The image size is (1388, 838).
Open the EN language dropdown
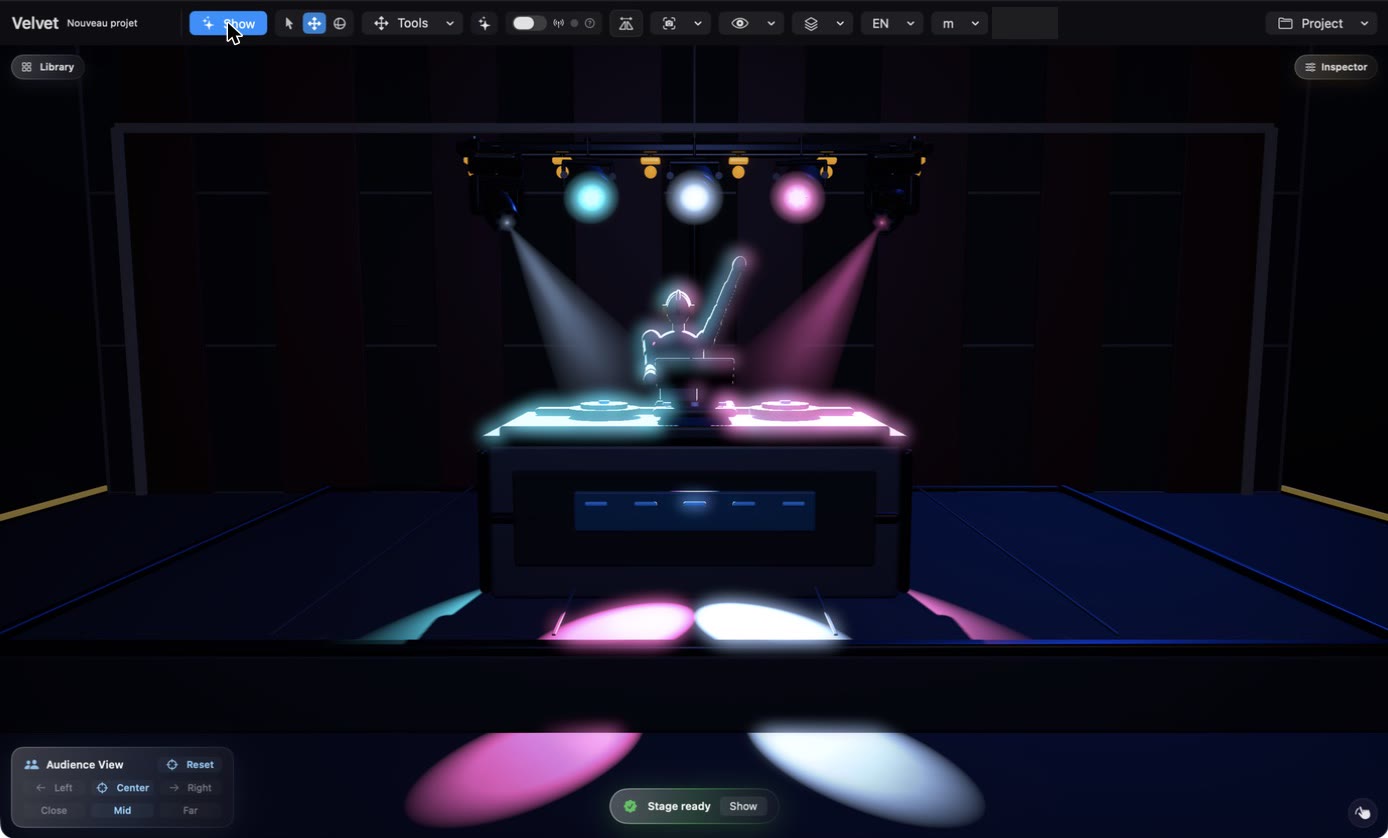tap(891, 23)
